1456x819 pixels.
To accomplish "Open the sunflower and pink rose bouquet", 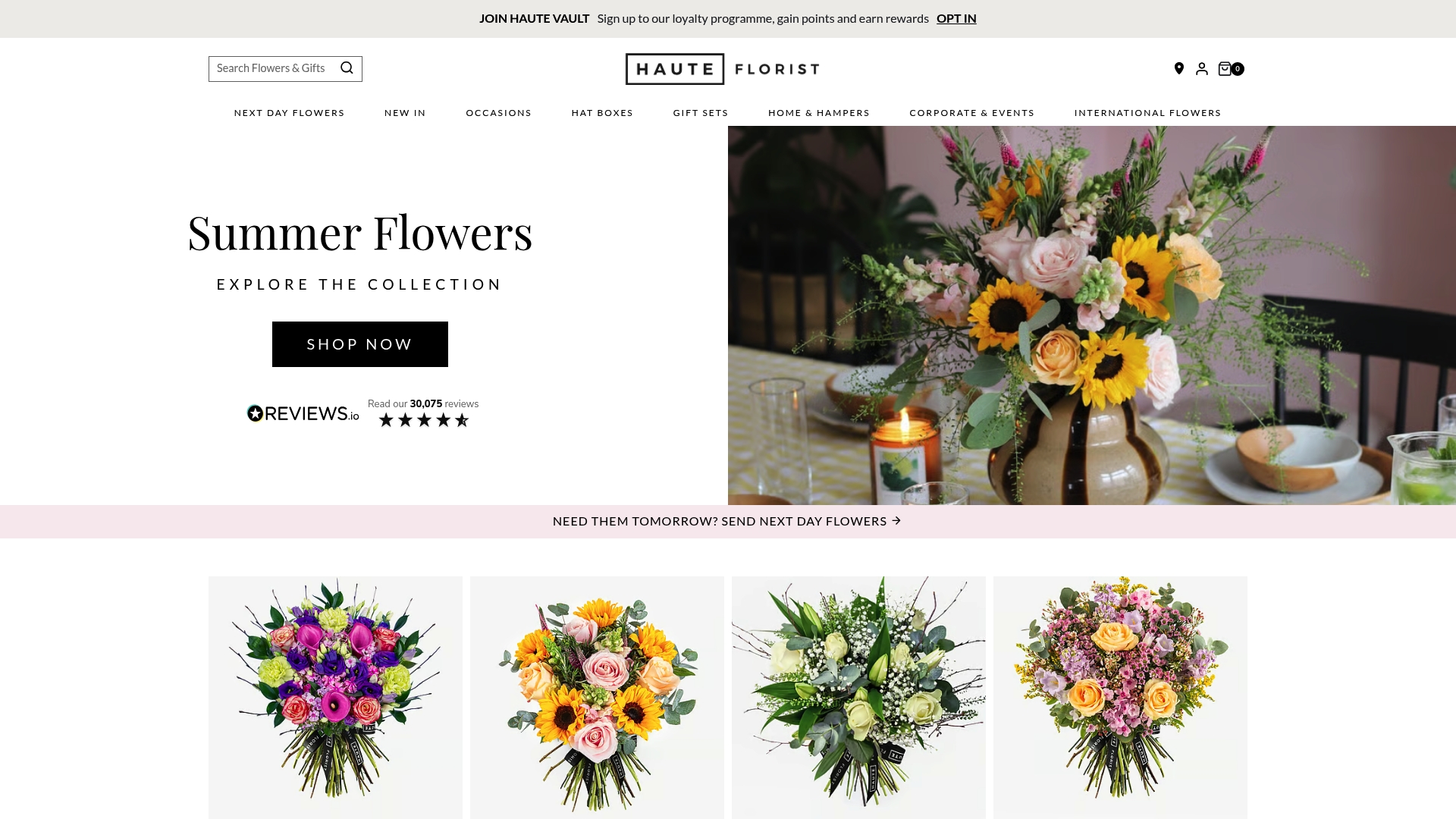I will pos(597,698).
